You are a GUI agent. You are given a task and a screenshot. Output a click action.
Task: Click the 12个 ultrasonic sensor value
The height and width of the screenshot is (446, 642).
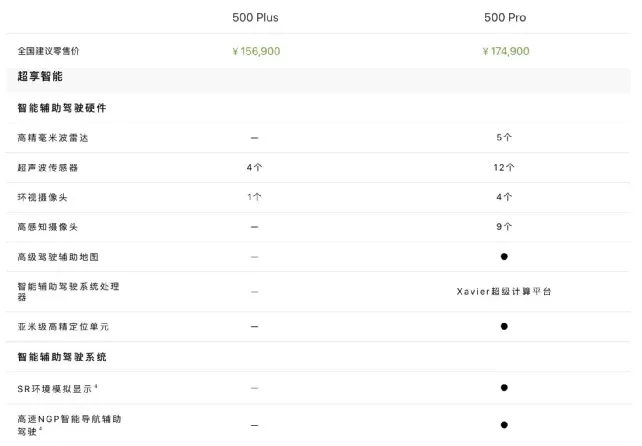[x=504, y=167]
